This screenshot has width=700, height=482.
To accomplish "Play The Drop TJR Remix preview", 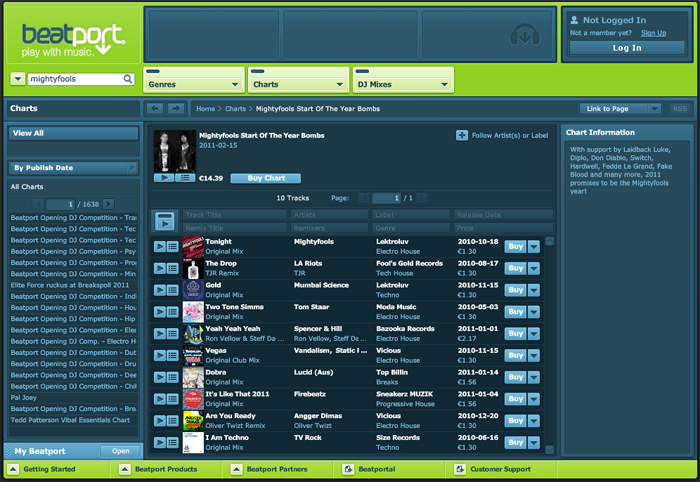I will [160, 268].
